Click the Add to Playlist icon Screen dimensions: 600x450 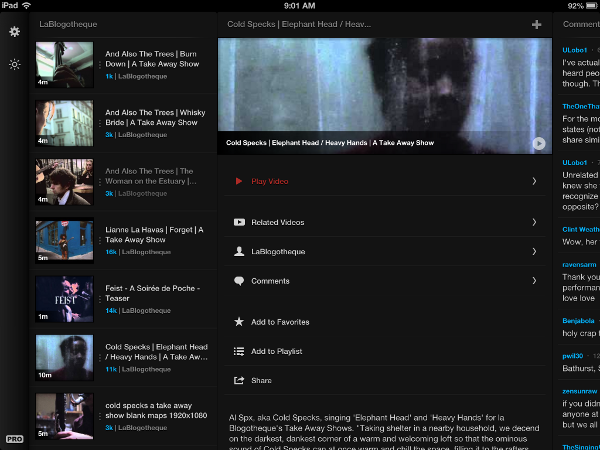click(x=239, y=351)
